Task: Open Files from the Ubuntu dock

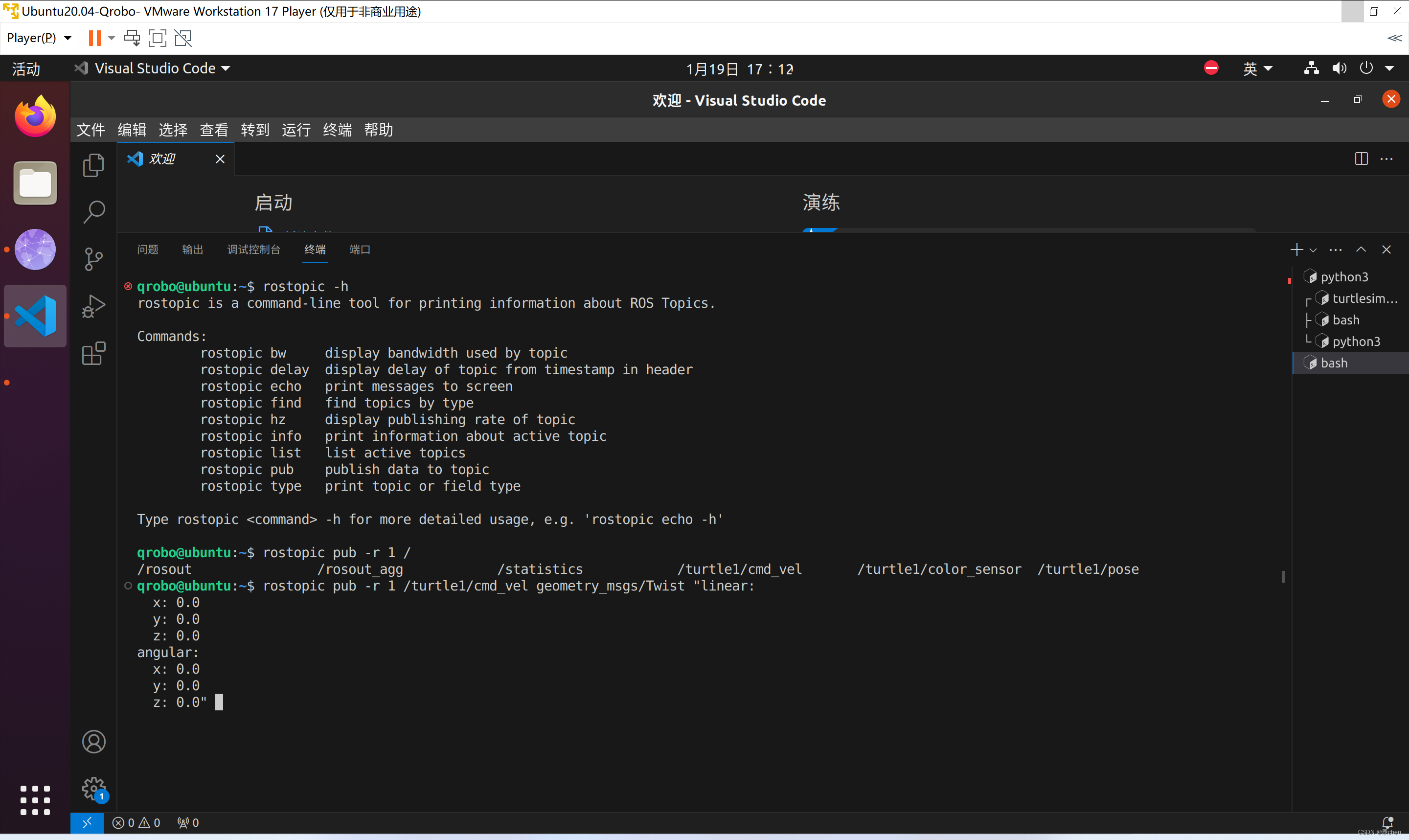Action: click(35, 183)
